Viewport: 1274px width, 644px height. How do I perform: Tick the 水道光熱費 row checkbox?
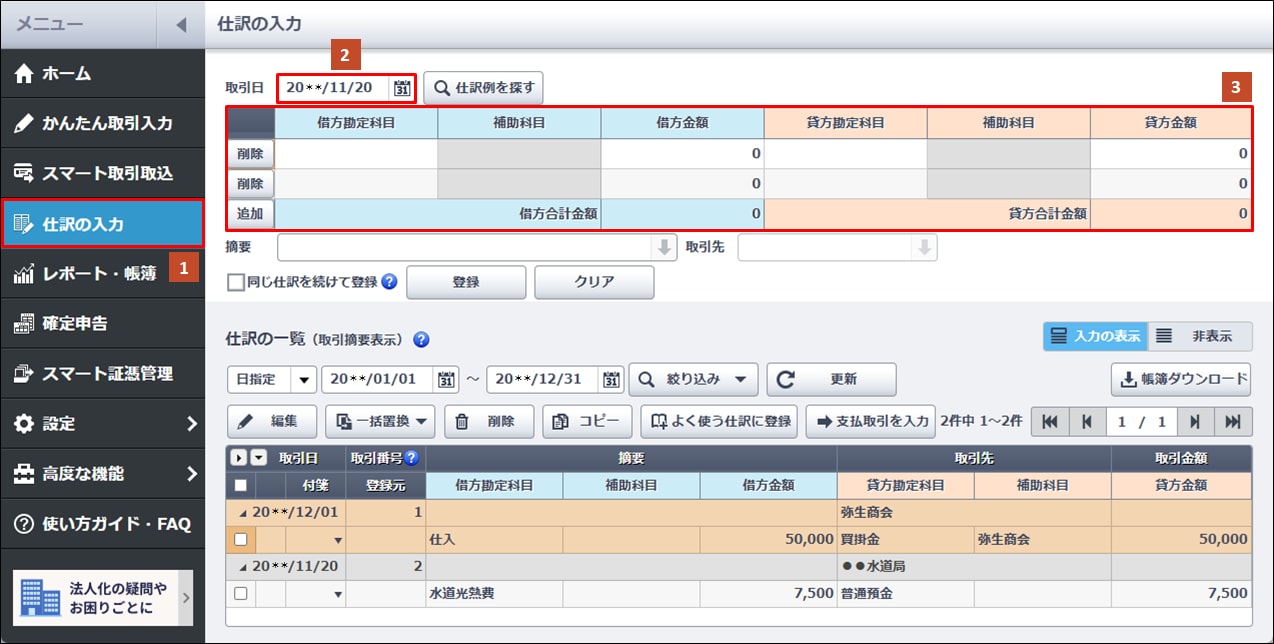tap(240, 593)
